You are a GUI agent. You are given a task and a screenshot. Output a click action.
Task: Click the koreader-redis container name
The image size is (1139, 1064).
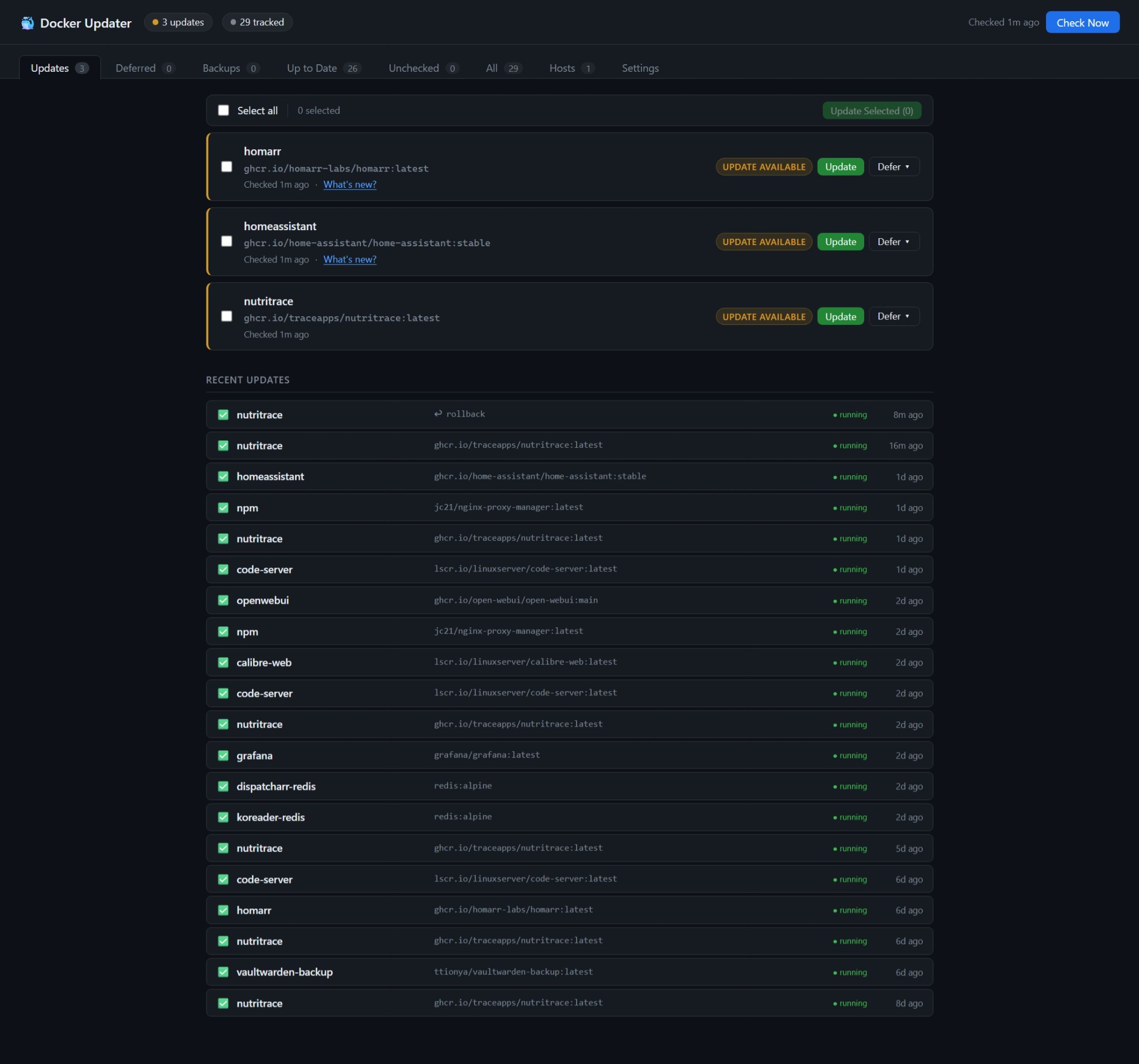tap(271, 817)
